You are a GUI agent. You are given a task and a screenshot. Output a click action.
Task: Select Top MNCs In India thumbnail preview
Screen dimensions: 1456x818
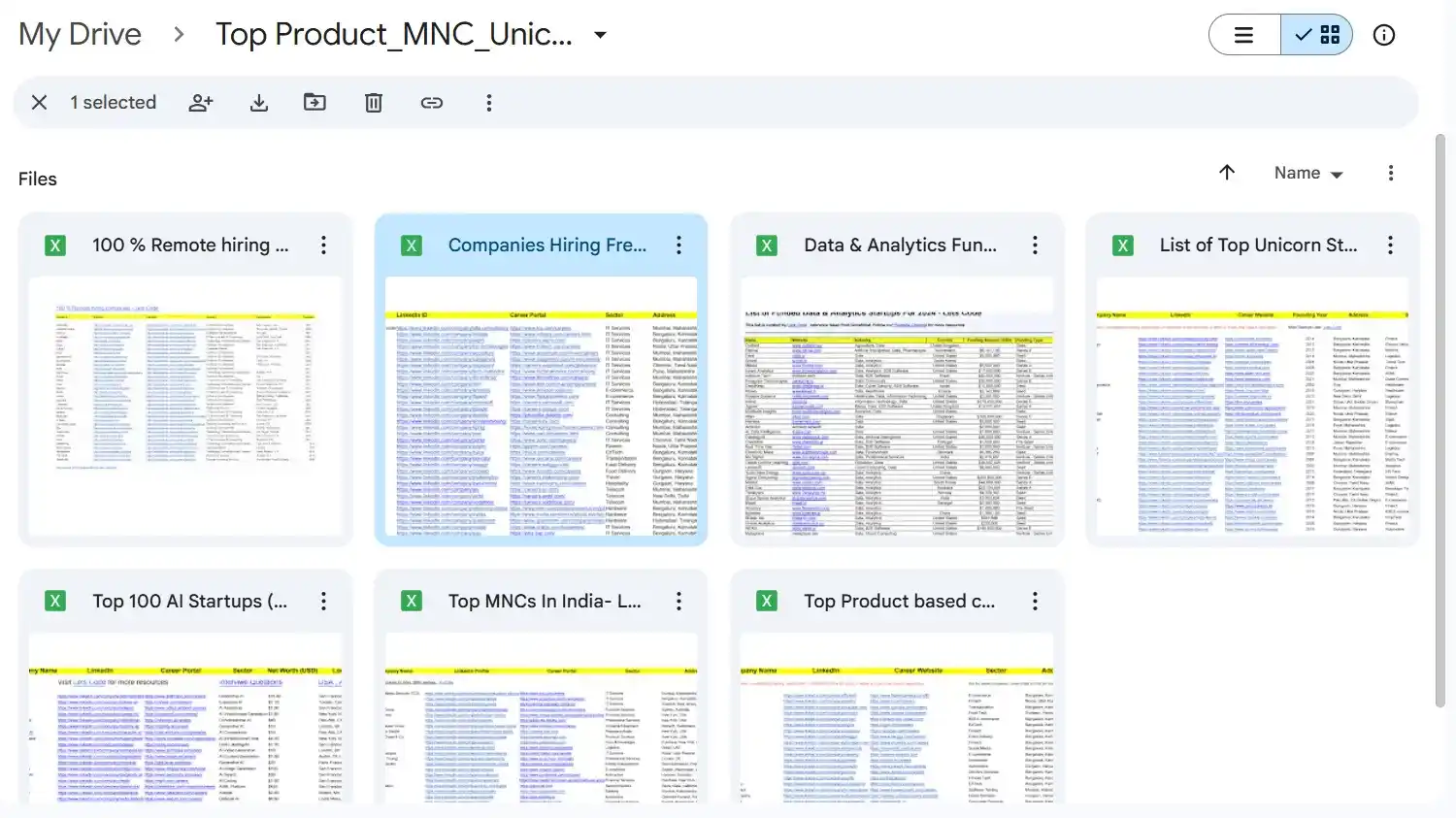(542, 718)
